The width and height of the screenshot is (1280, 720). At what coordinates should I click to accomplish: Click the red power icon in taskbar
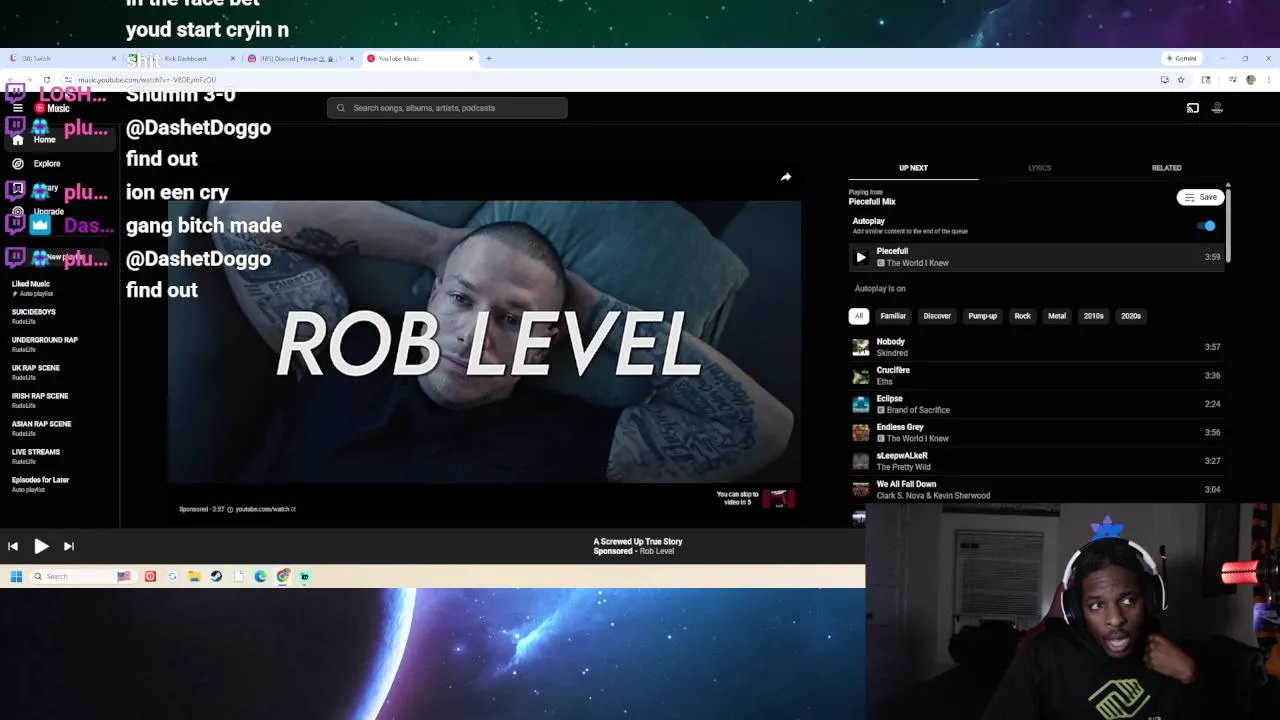point(150,576)
